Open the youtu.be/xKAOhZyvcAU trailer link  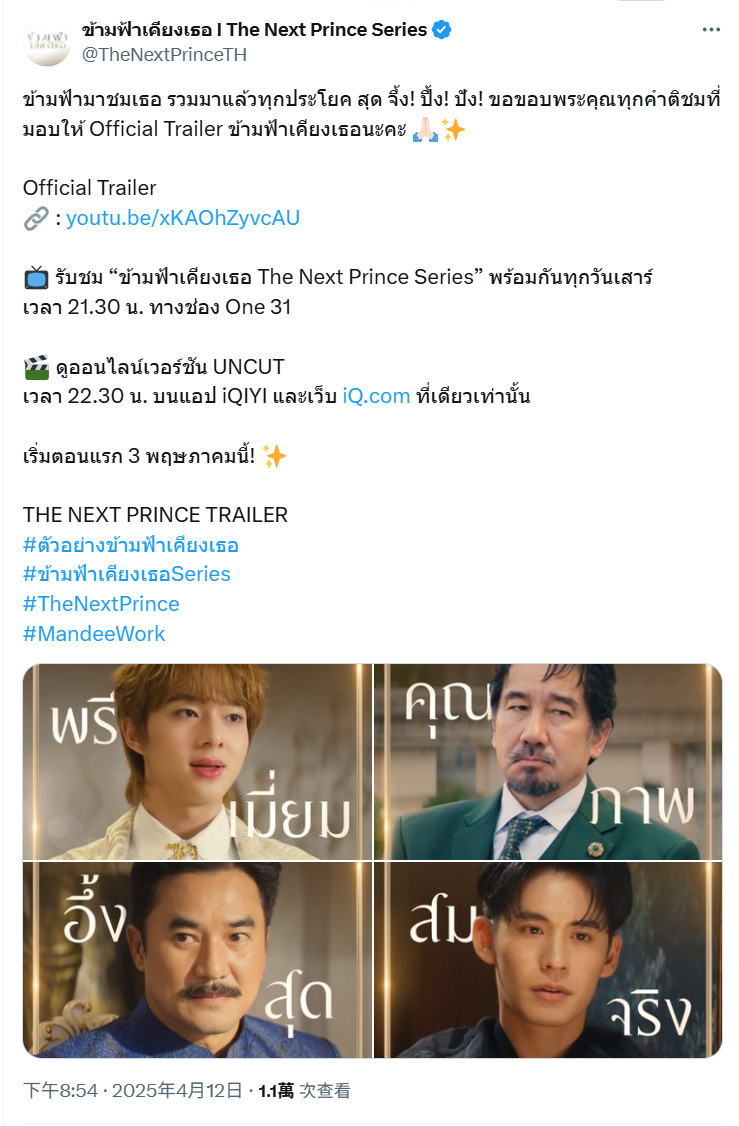click(x=182, y=218)
